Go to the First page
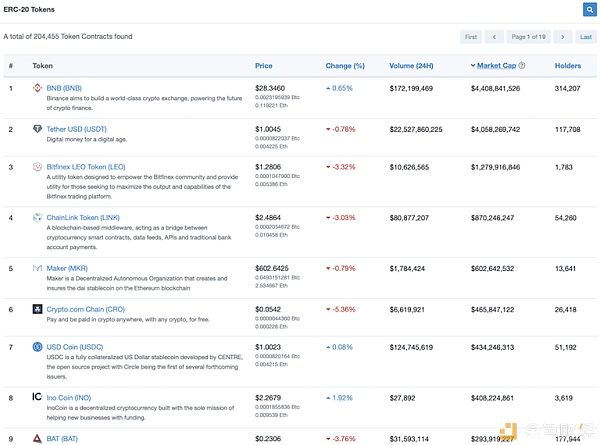The height and width of the screenshot is (445, 600). [470, 37]
